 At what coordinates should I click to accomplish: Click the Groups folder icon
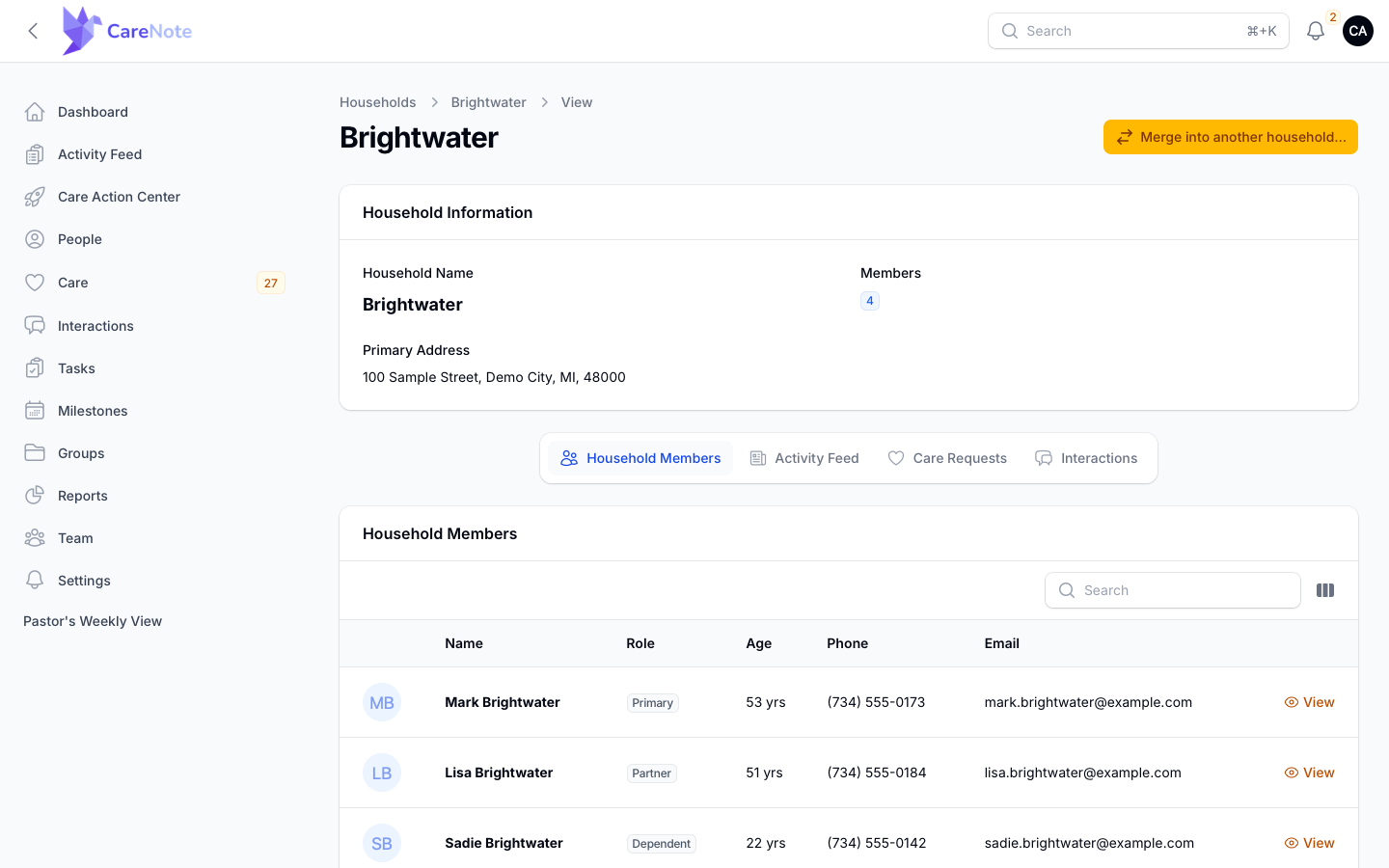35,453
